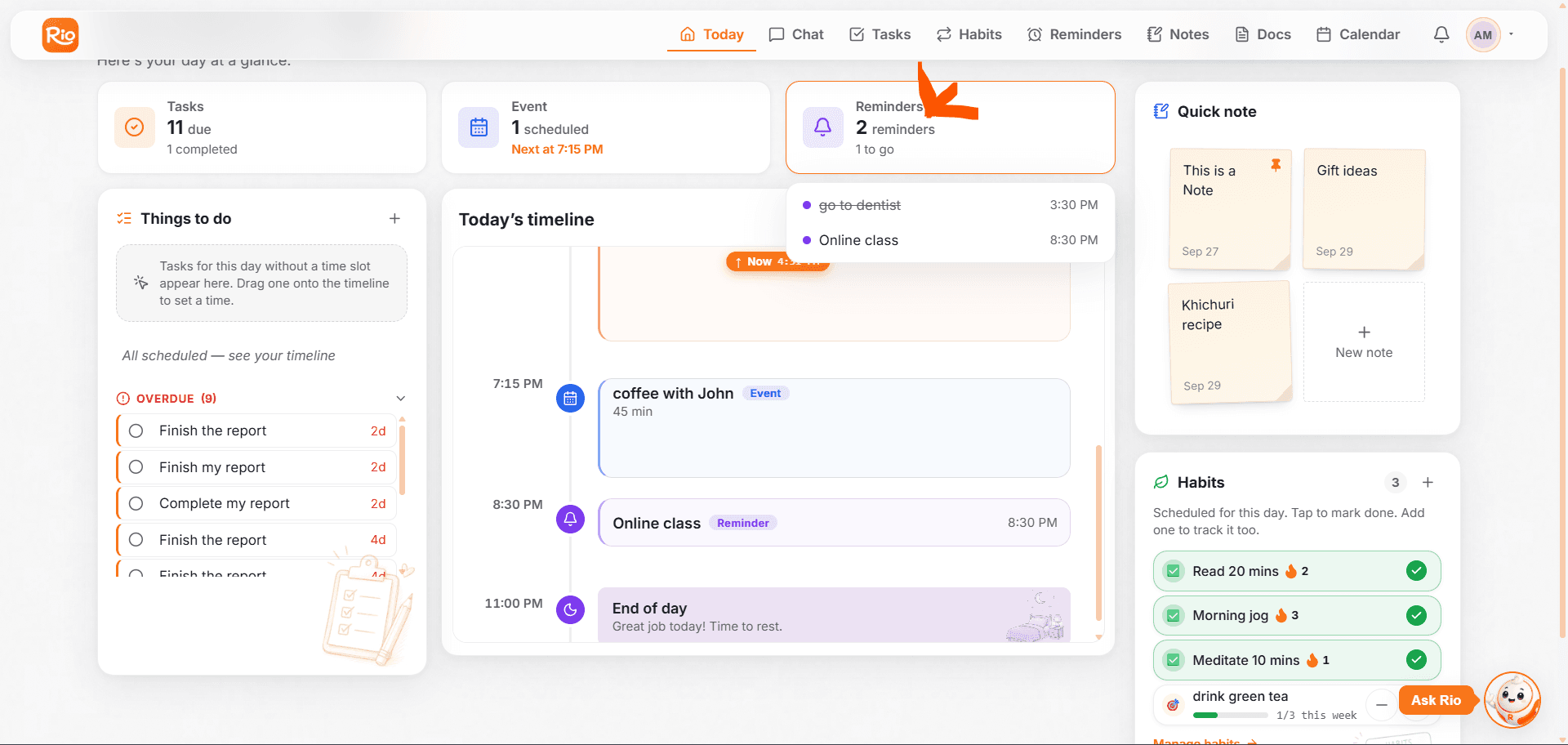Click the Now time indicator

tap(777, 261)
